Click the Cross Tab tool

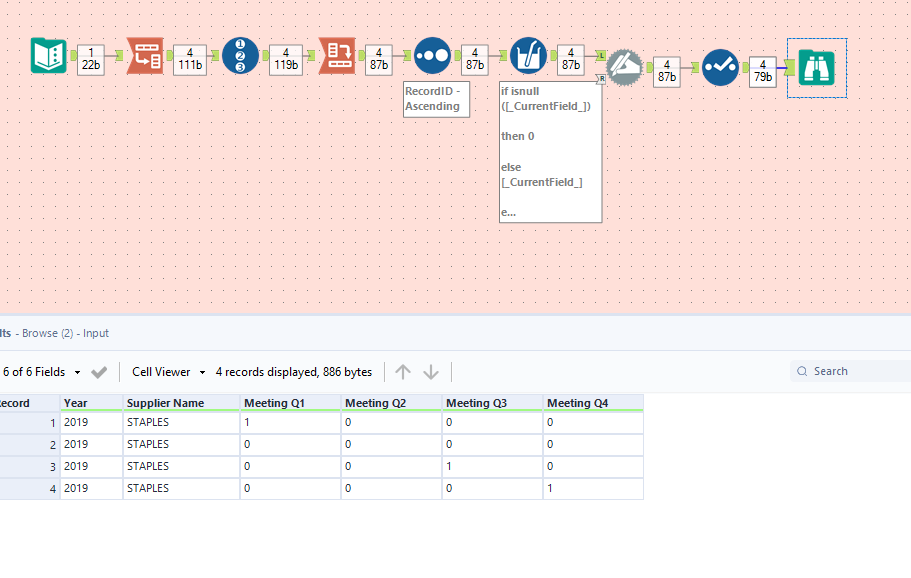pyautogui.click(x=336, y=55)
